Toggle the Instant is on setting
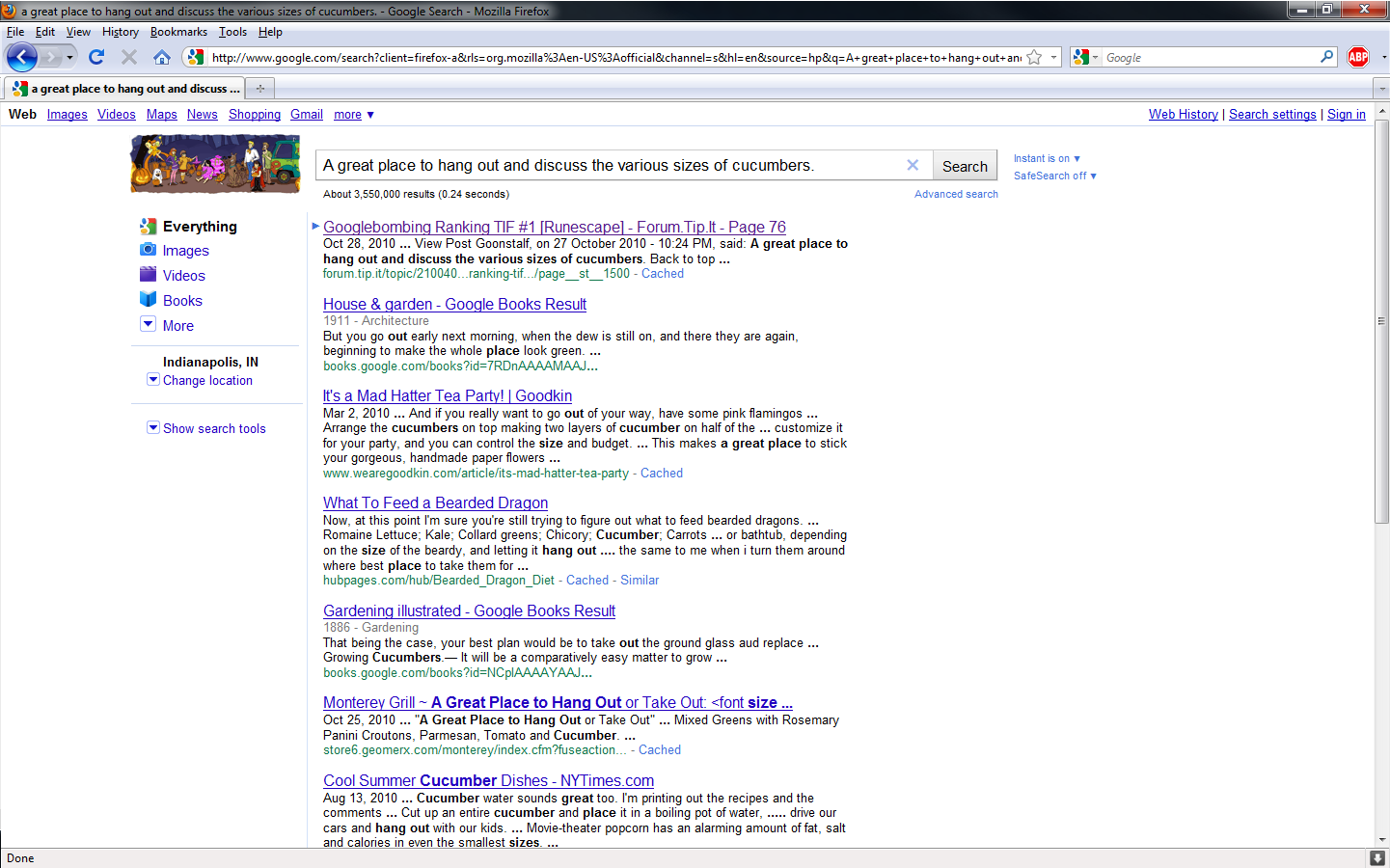Viewport: 1390px width, 868px height. click(1047, 158)
